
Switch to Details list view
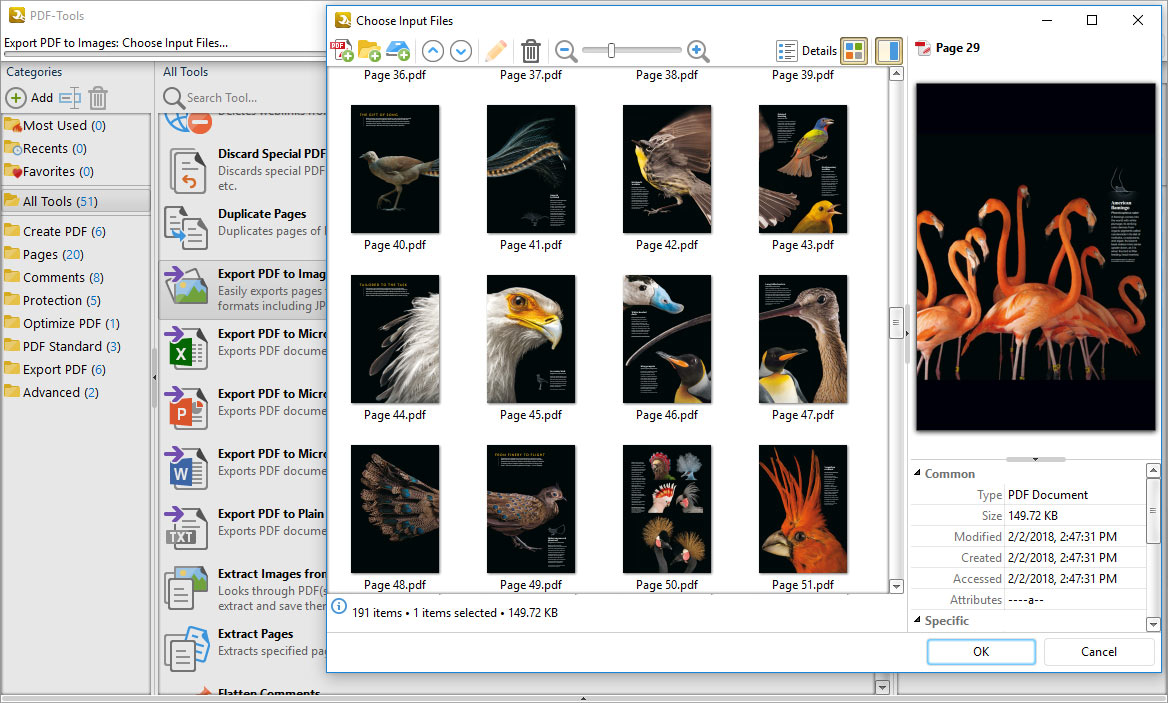pyautogui.click(x=807, y=51)
